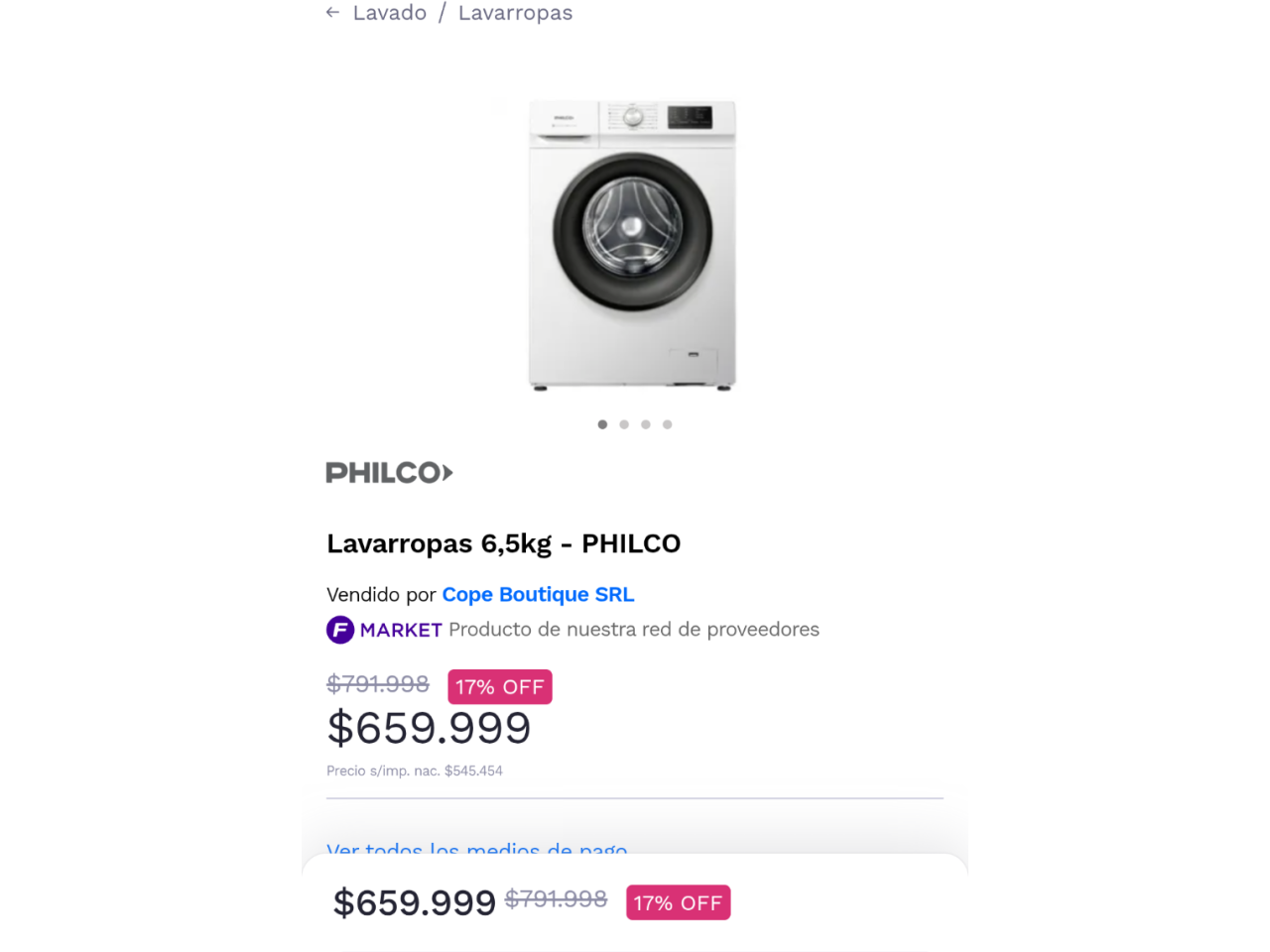Open seller Cope Boutique SRL page

pyautogui.click(x=538, y=595)
